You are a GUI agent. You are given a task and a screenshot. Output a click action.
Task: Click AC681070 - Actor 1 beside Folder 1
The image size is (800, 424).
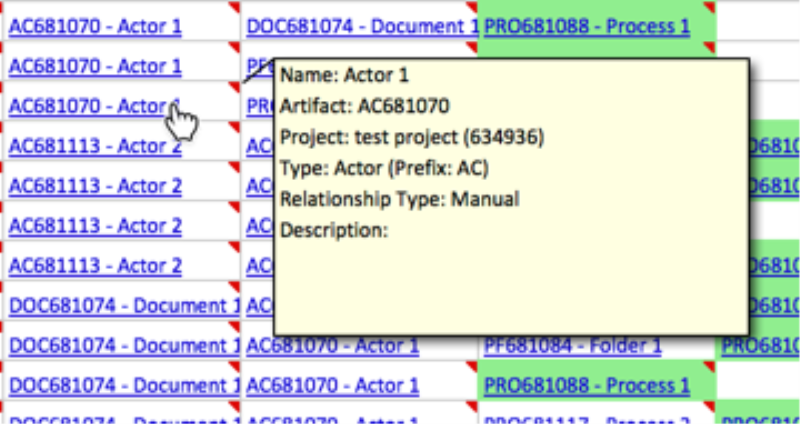coord(332,346)
